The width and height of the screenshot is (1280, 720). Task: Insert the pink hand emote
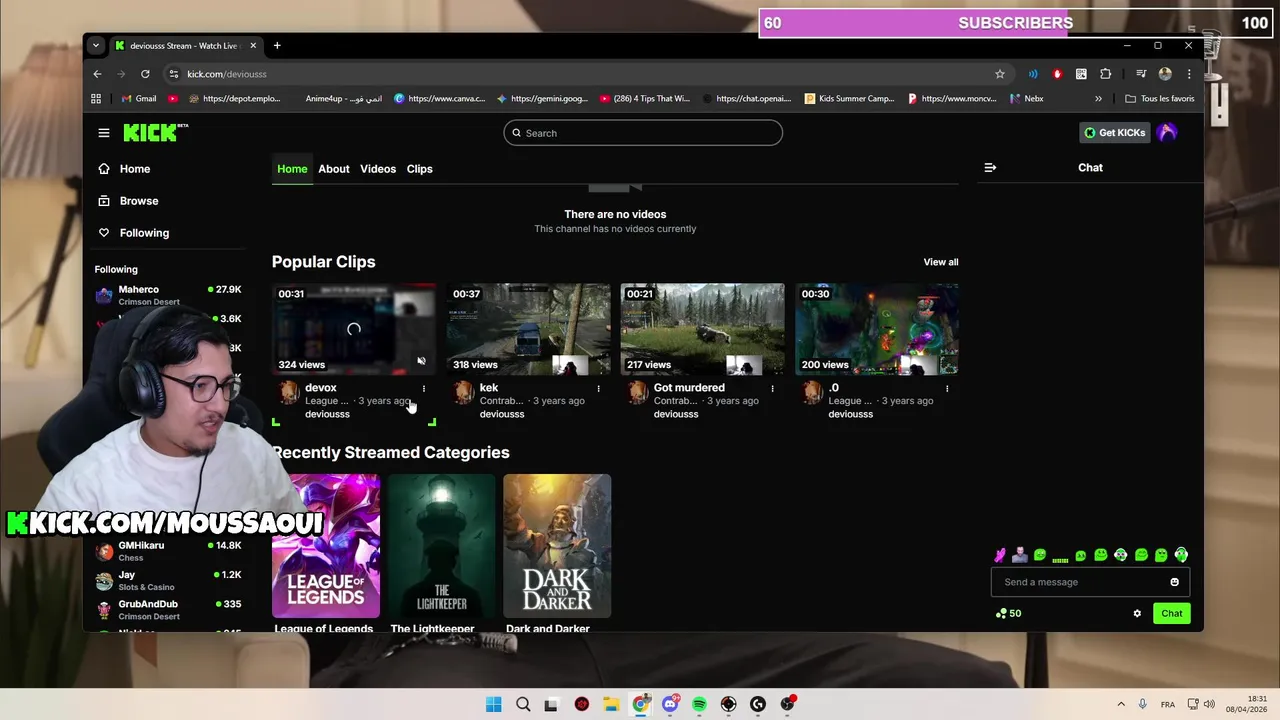click(x=1000, y=555)
